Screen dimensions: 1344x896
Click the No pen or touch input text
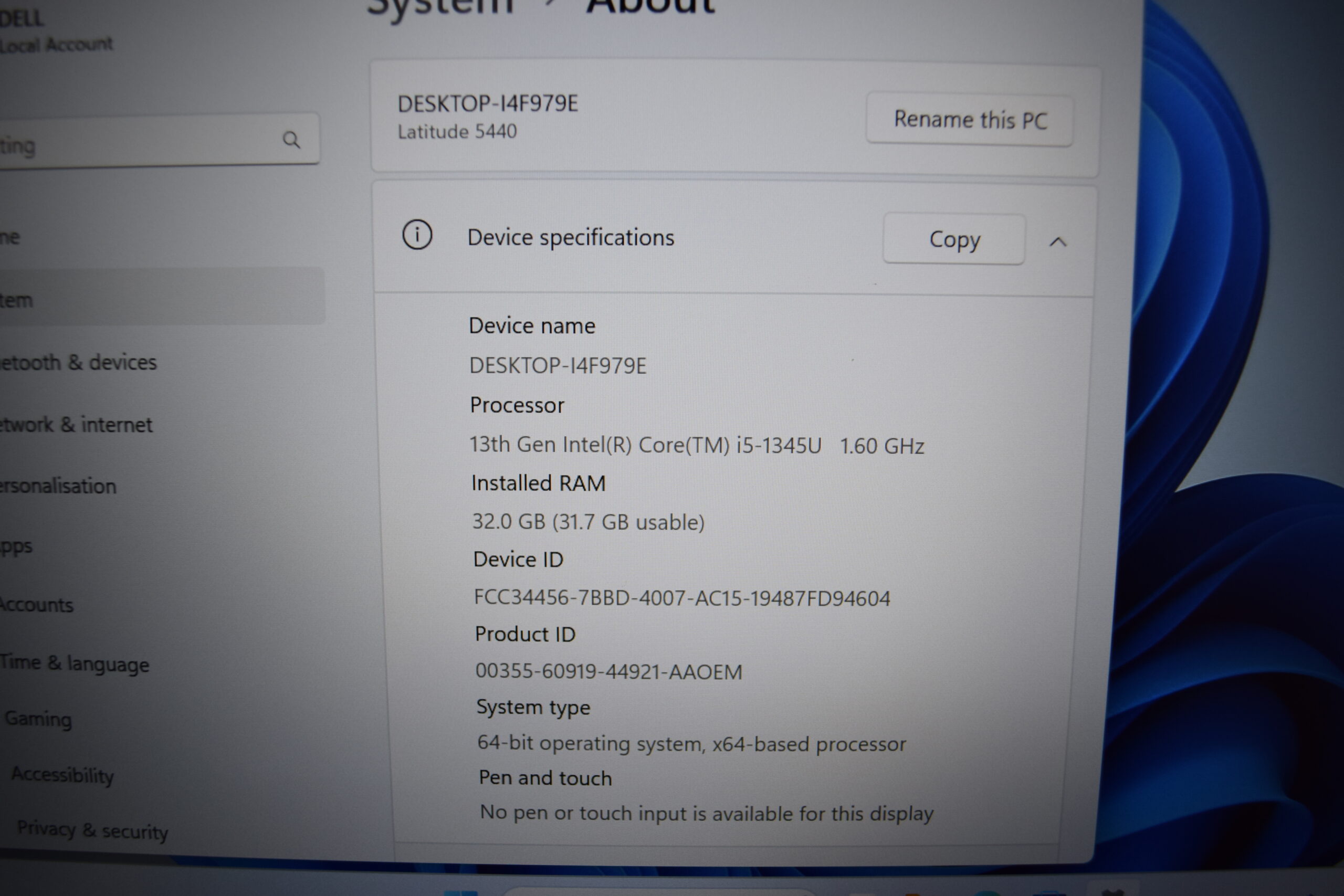706,813
